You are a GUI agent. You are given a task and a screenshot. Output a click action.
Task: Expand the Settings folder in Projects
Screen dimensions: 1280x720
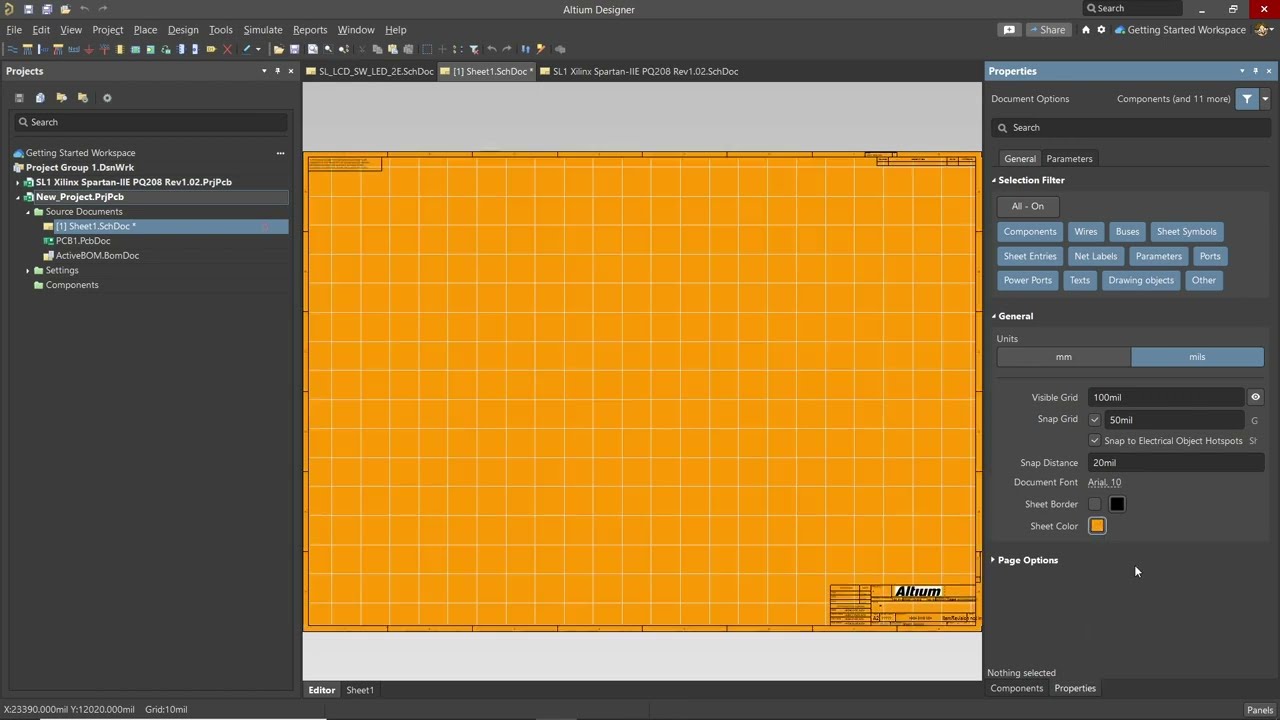click(x=28, y=271)
